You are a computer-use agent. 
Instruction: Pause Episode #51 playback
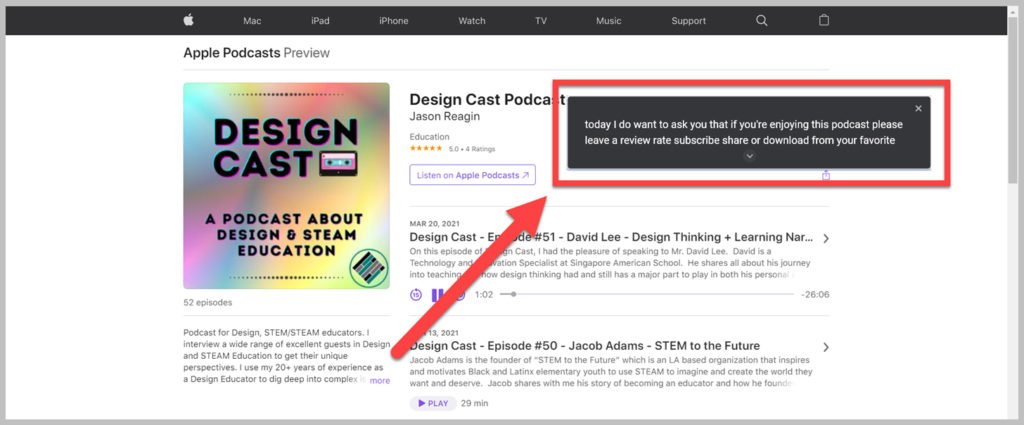point(438,294)
